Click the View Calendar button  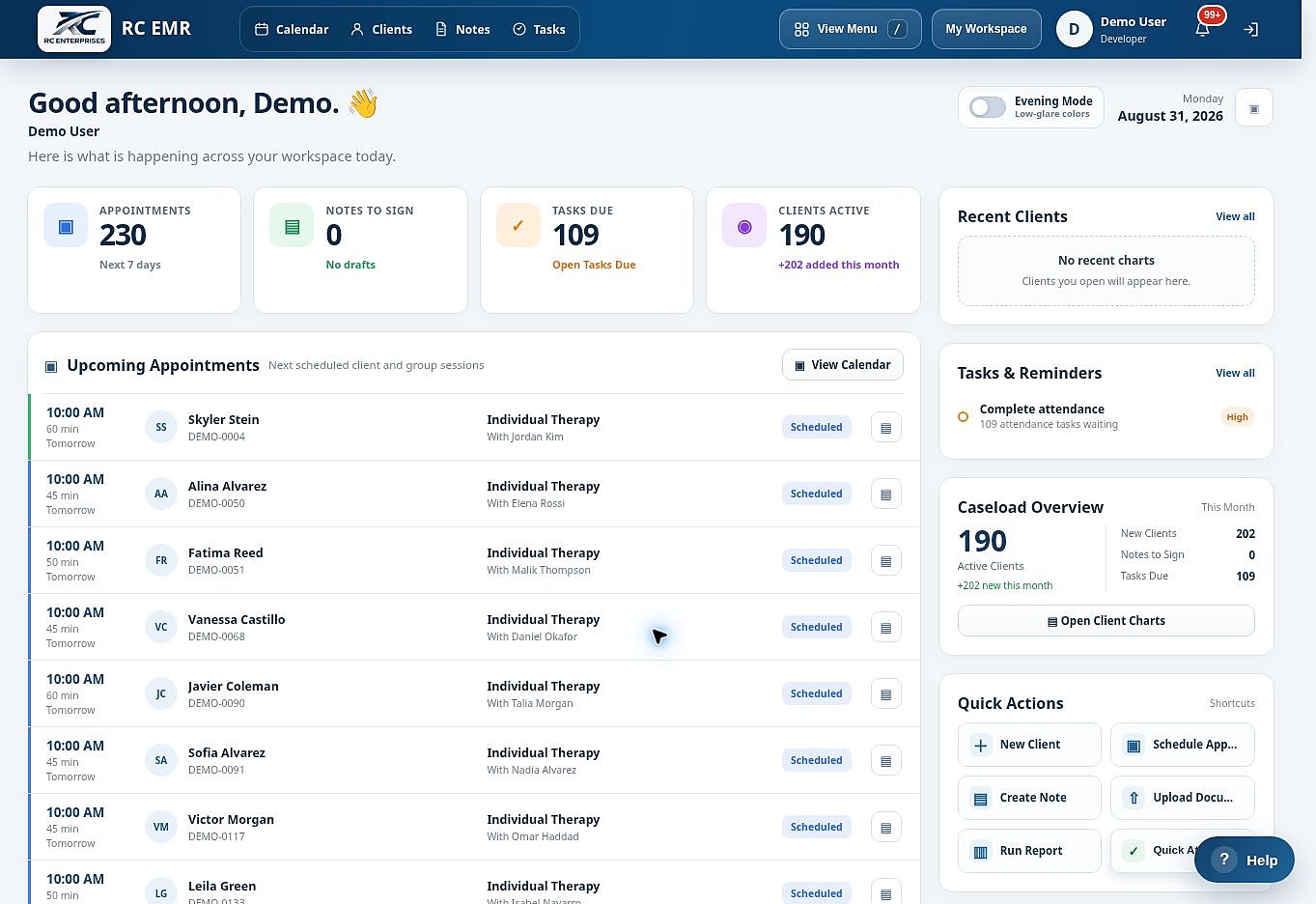click(843, 365)
